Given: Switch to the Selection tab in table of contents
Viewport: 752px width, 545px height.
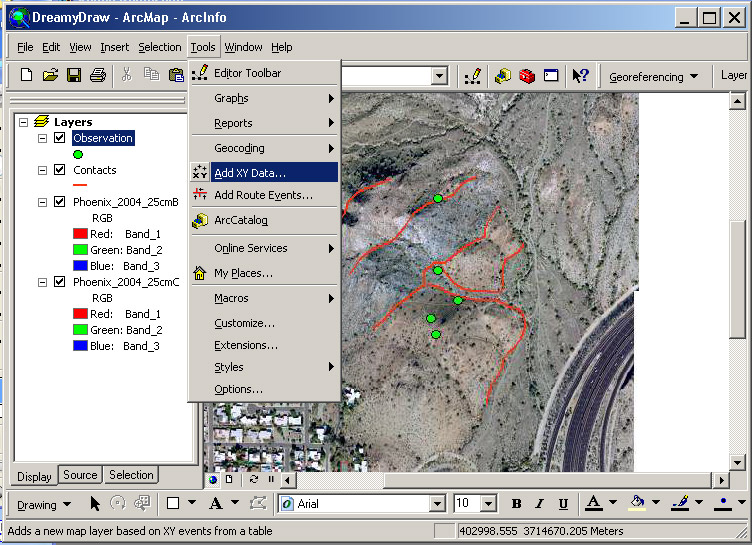Looking at the screenshot, I should point(131,475).
